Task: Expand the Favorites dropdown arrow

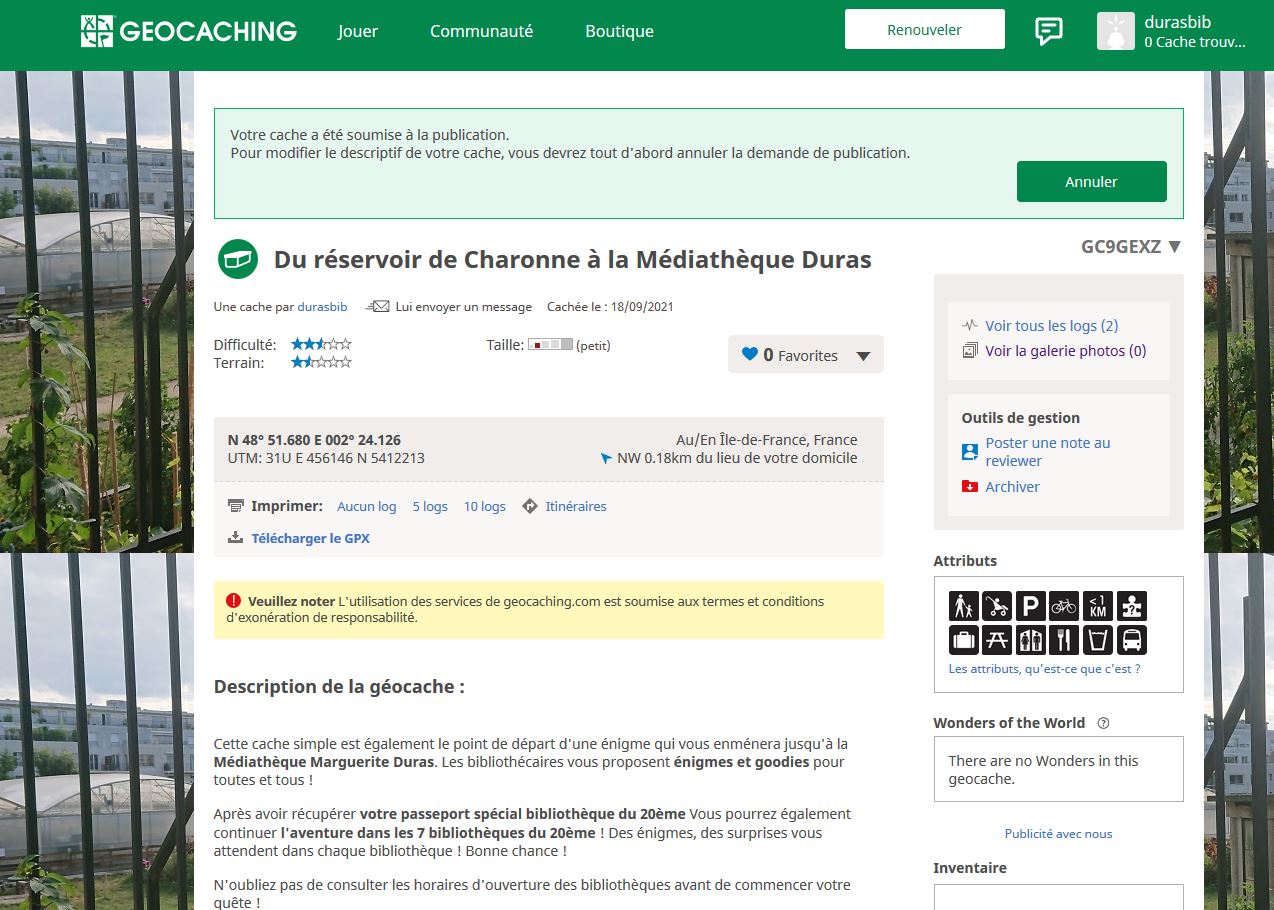Action: [863, 356]
